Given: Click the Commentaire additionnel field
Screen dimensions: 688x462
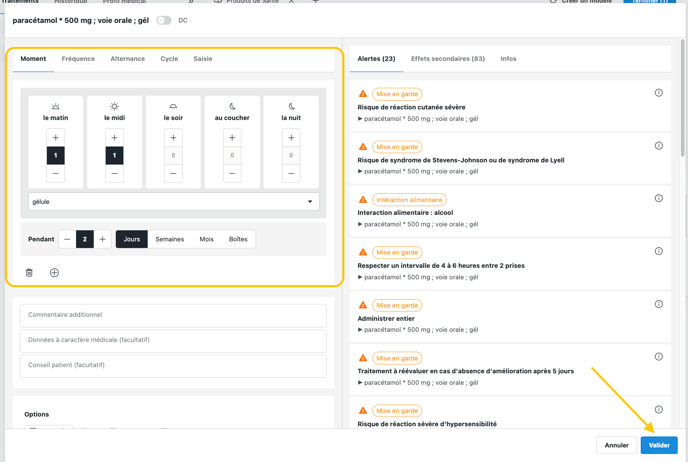Looking at the screenshot, I should tap(173, 315).
